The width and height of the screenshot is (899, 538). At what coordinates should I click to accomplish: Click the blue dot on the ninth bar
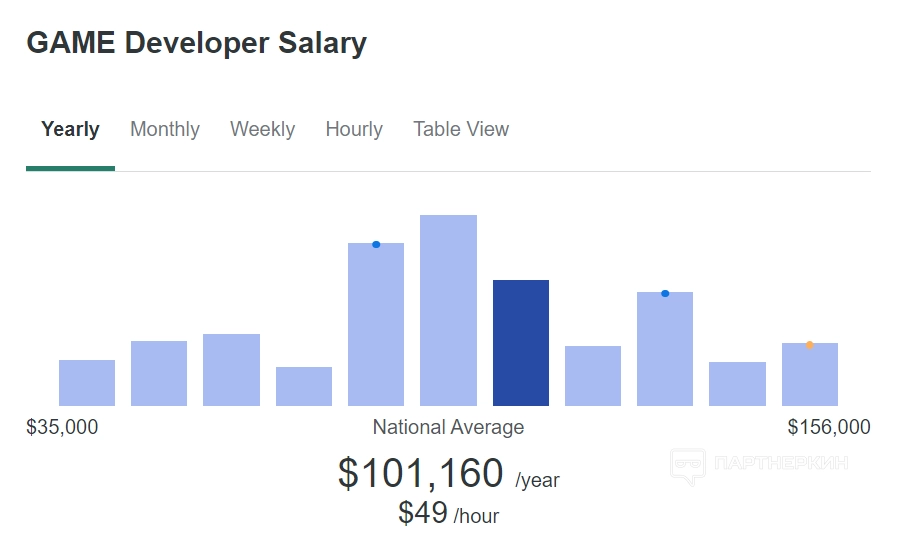[665, 293]
